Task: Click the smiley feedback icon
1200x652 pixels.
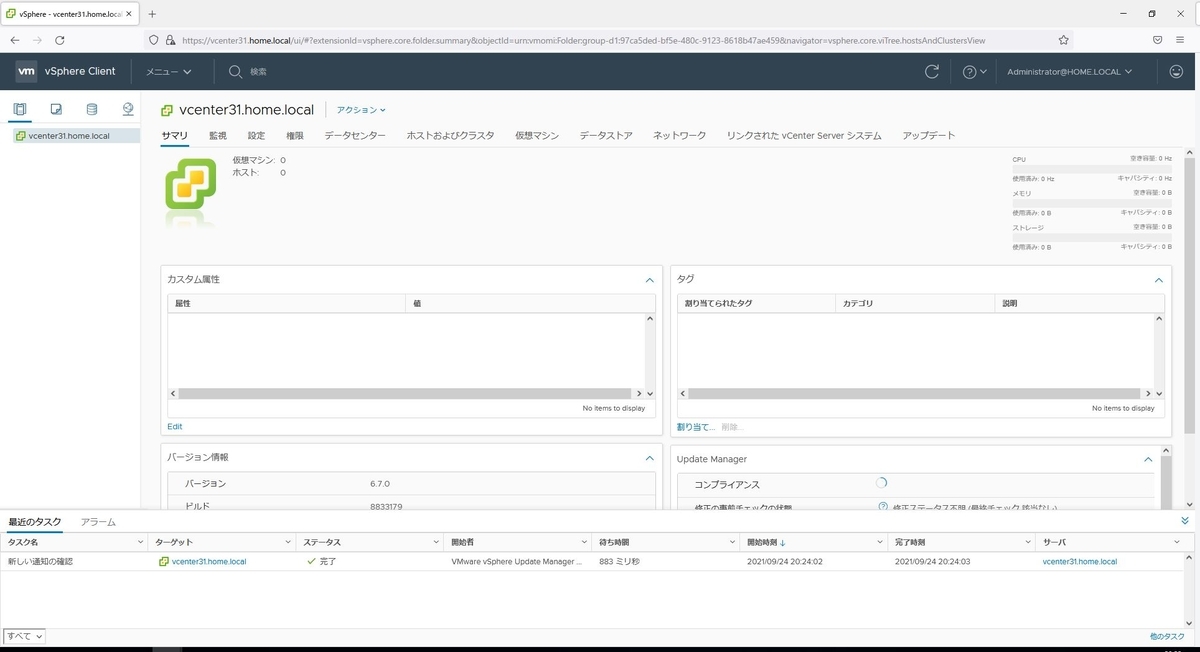Action: coord(1176,71)
